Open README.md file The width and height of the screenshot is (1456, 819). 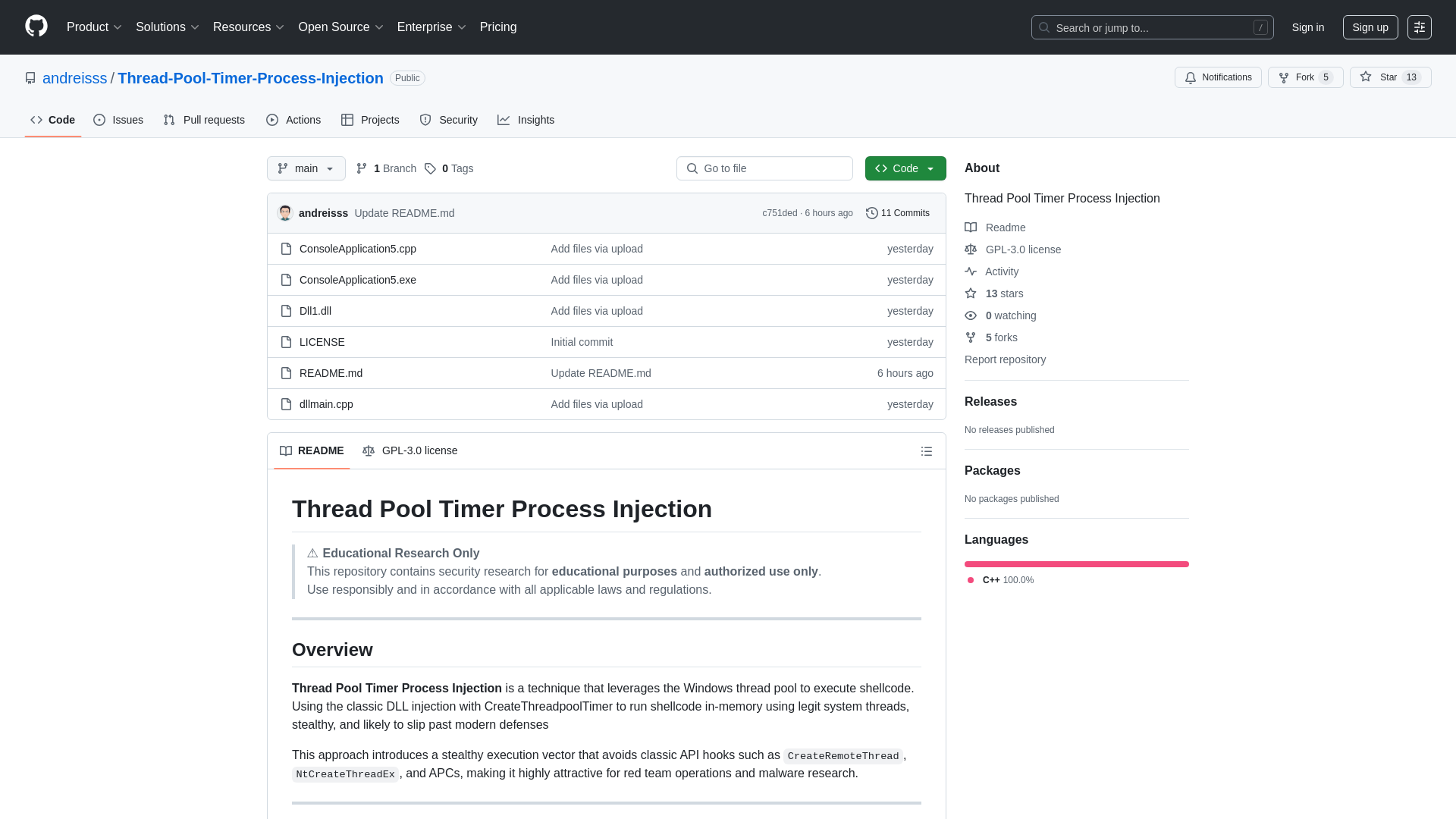(331, 373)
